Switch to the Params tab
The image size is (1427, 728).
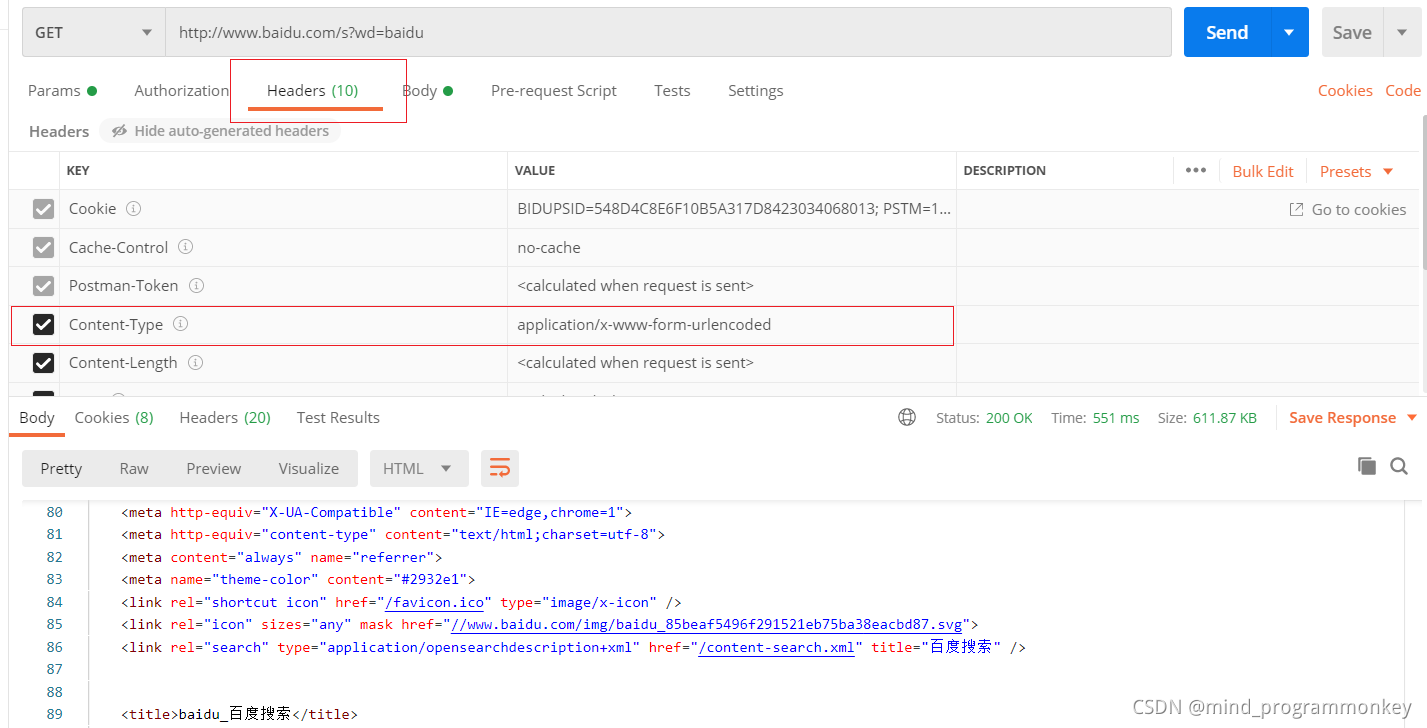[x=62, y=91]
